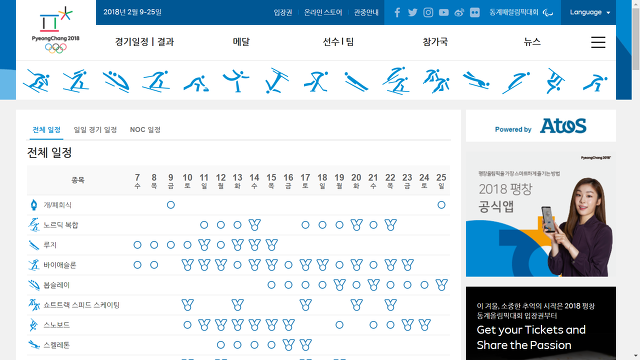Select the luge pictogram in sport strip
Screen dimensions: 640x360
click(x=356, y=81)
